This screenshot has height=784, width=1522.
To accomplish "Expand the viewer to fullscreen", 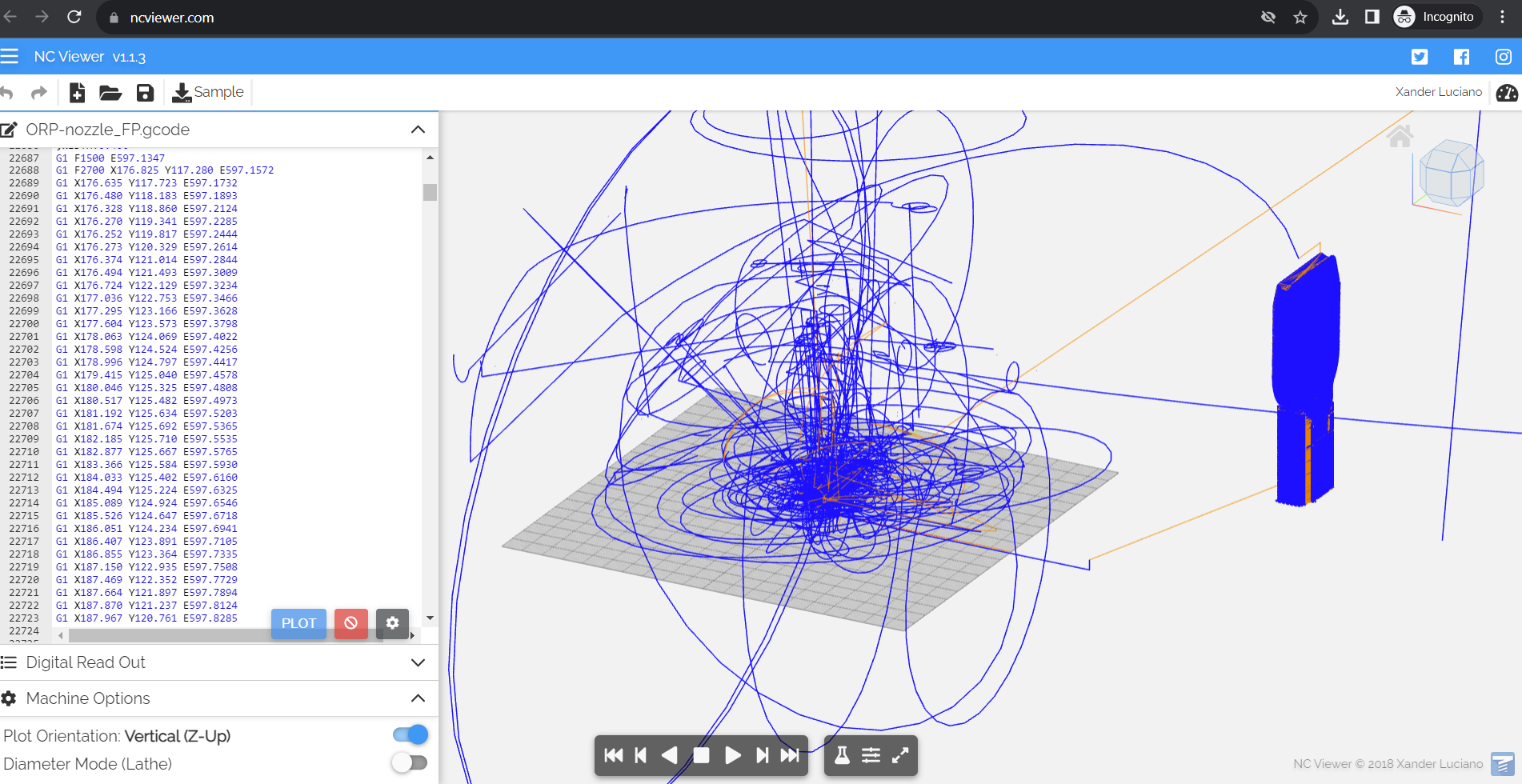I will pos(900,755).
